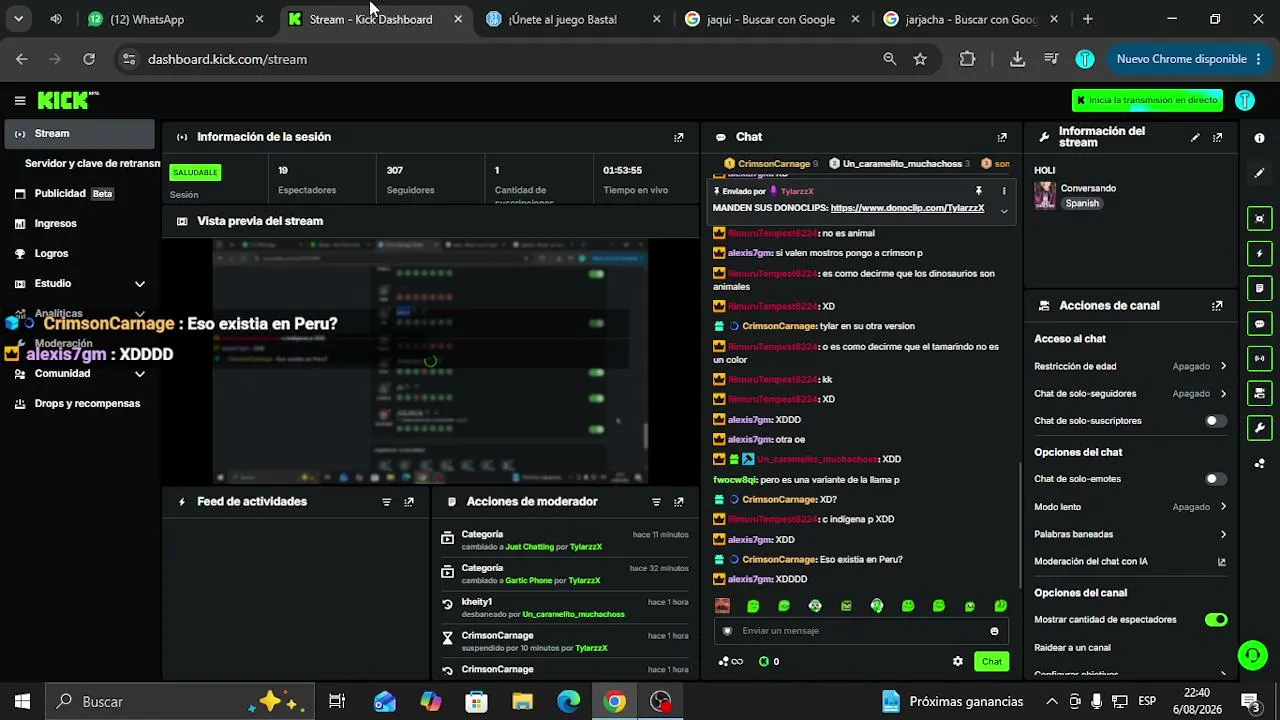The image size is (1280, 720).
Task: Click the stream preview thumbnail
Action: [x=430, y=361]
